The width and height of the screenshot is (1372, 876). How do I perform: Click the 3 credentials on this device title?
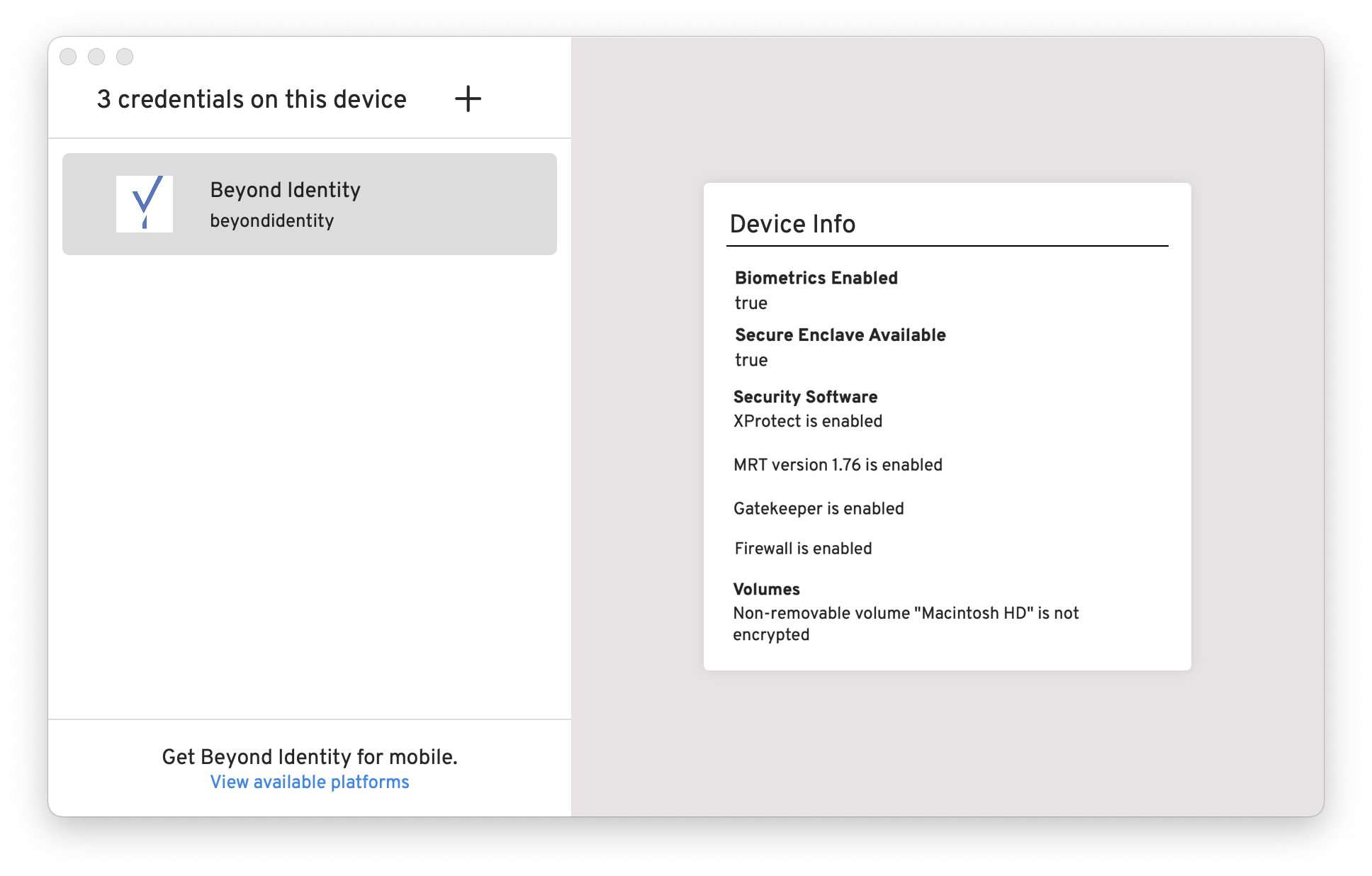[252, 99]
